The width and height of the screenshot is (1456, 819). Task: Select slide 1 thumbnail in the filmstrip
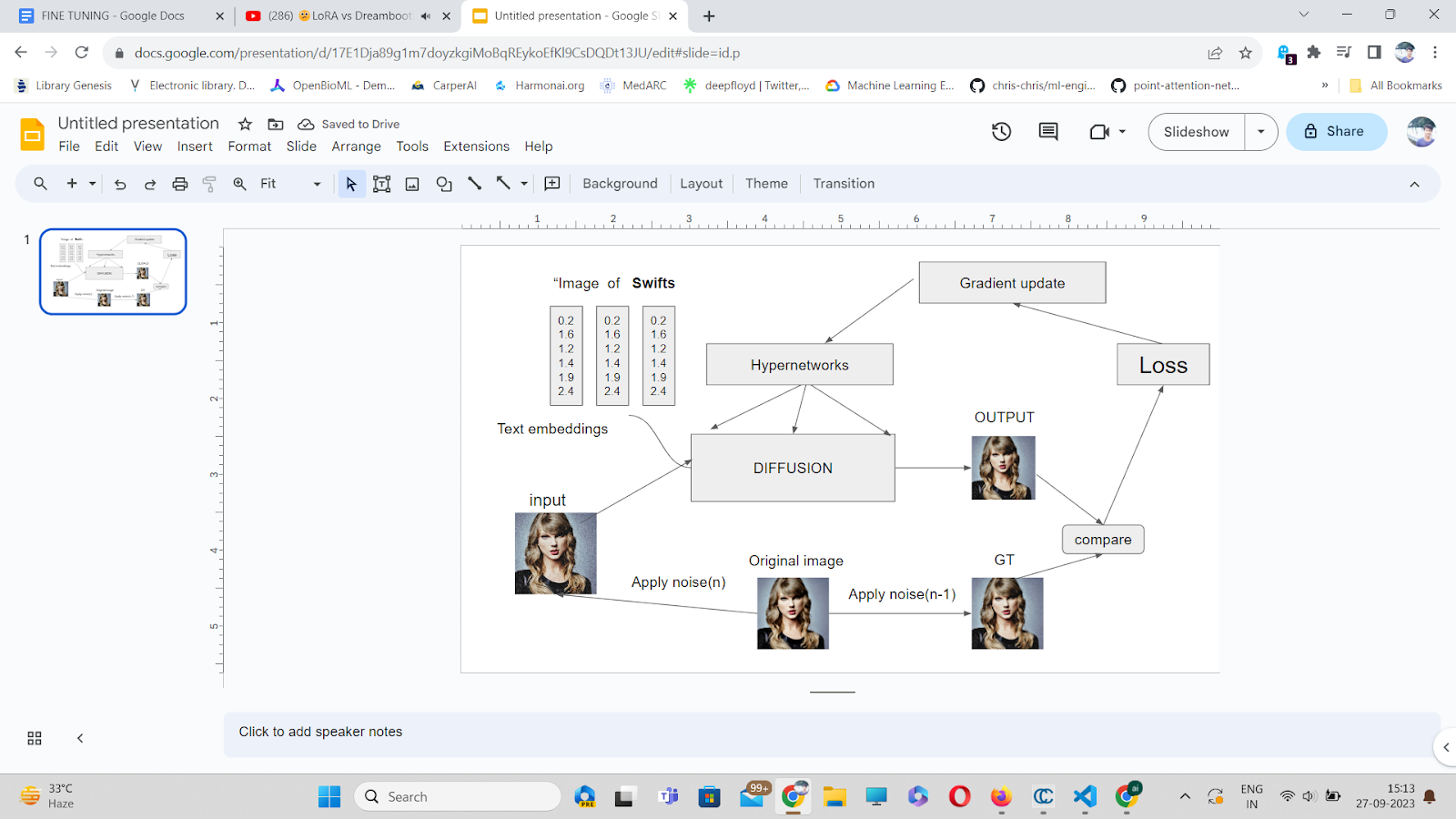(x=113, y=270)
